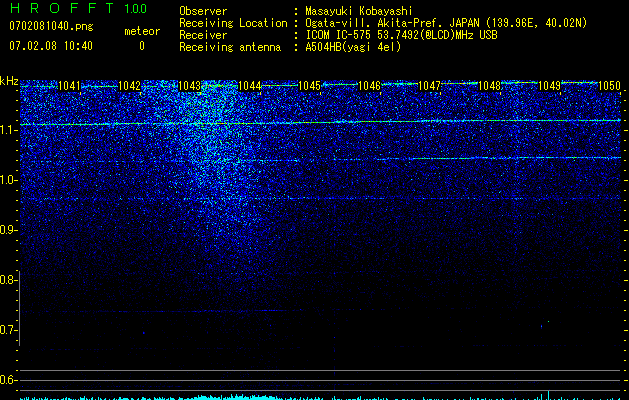Click the meteor count value 0
Viewport: 629px width, 400px height.
pyautogui.click(x=142, y=46)
